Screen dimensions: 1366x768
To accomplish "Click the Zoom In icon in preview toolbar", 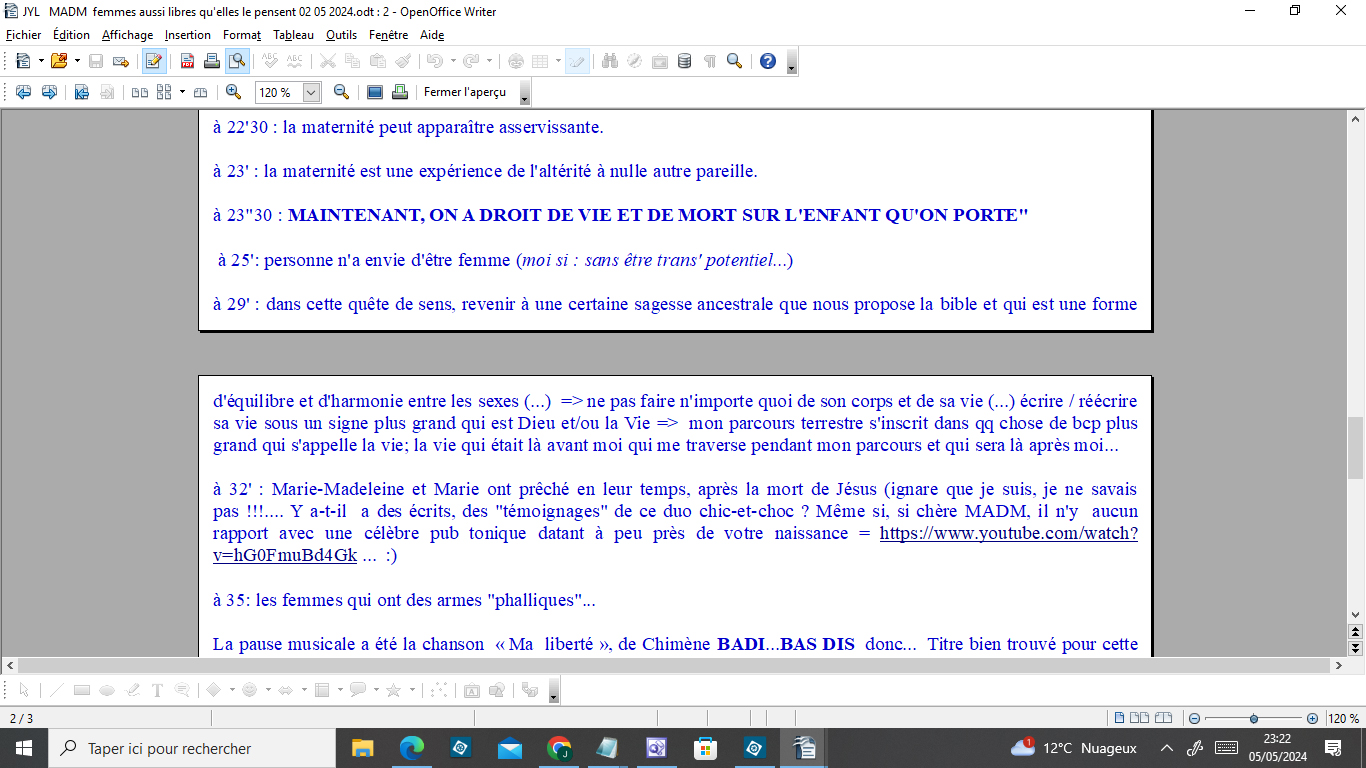I will 233,92.
